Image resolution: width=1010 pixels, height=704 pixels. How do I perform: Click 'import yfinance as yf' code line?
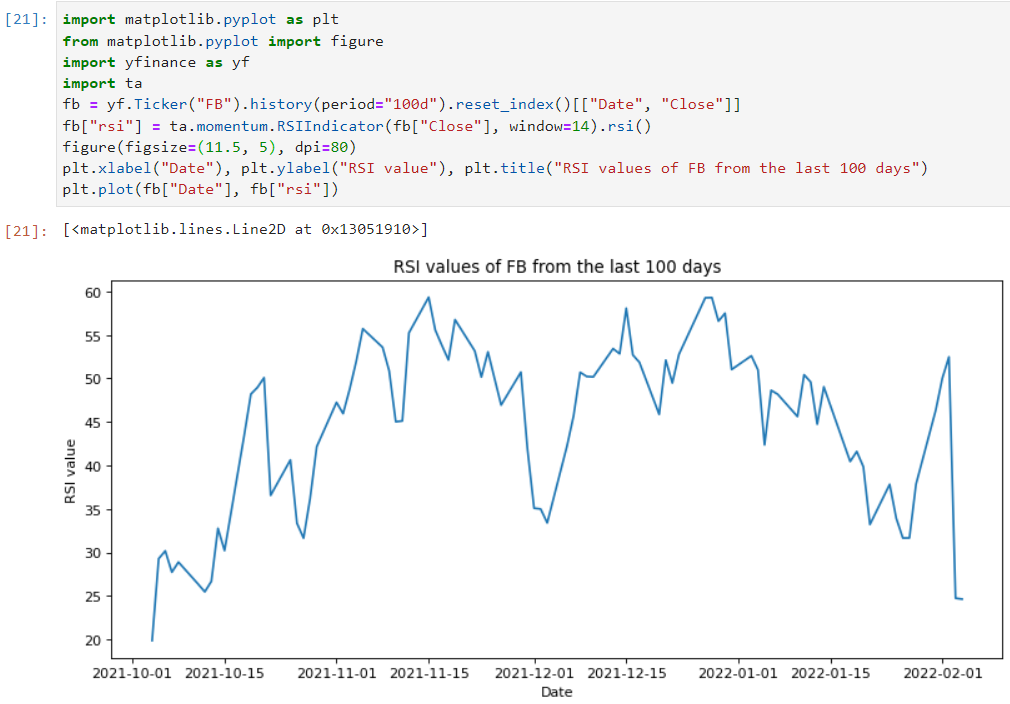pyautogui.click(x=156, y=62)
